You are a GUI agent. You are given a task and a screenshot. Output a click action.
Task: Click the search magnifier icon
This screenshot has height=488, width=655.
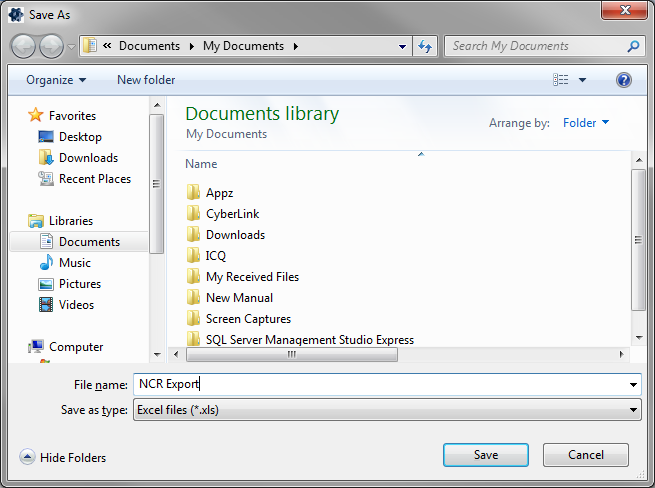633,46
